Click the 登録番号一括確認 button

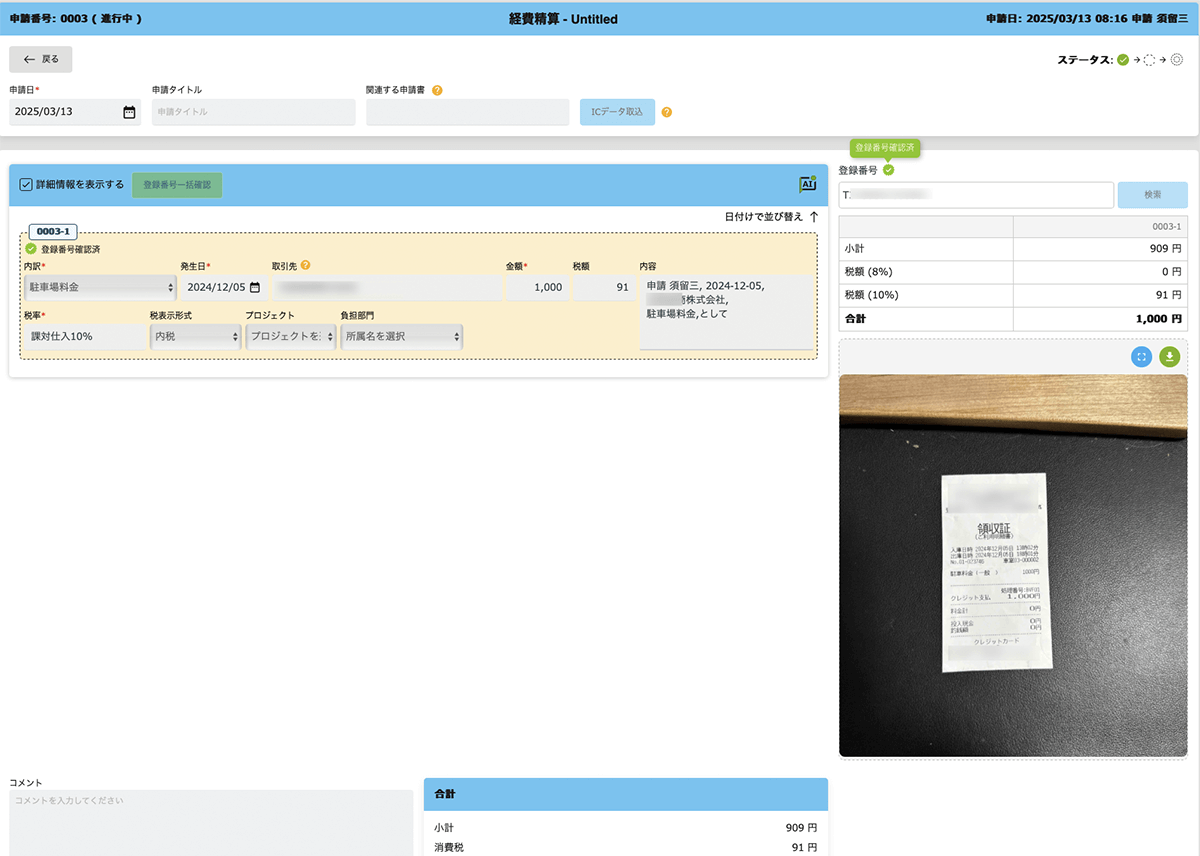pos(177,185)
